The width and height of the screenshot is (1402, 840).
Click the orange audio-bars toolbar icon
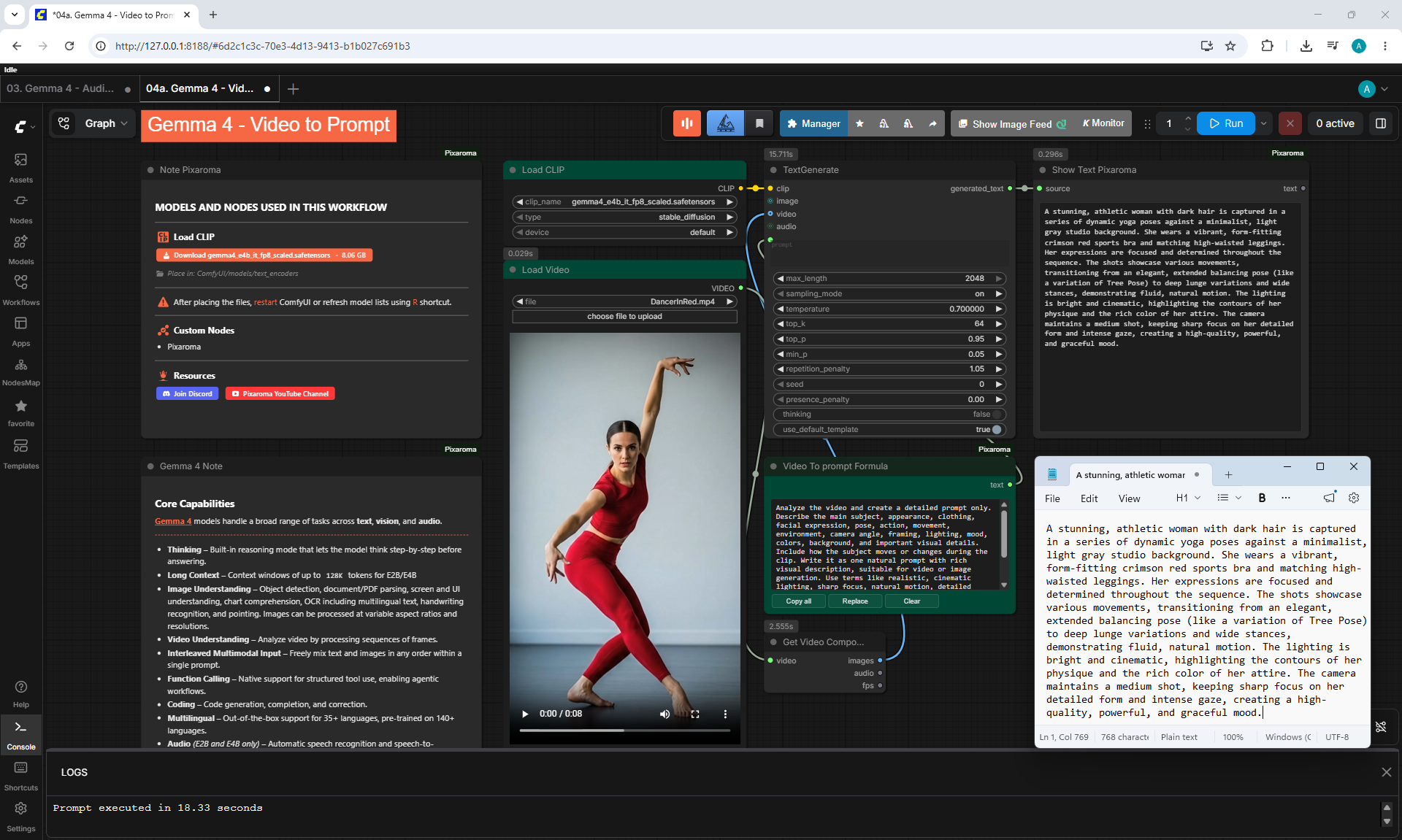coord(687,123)
